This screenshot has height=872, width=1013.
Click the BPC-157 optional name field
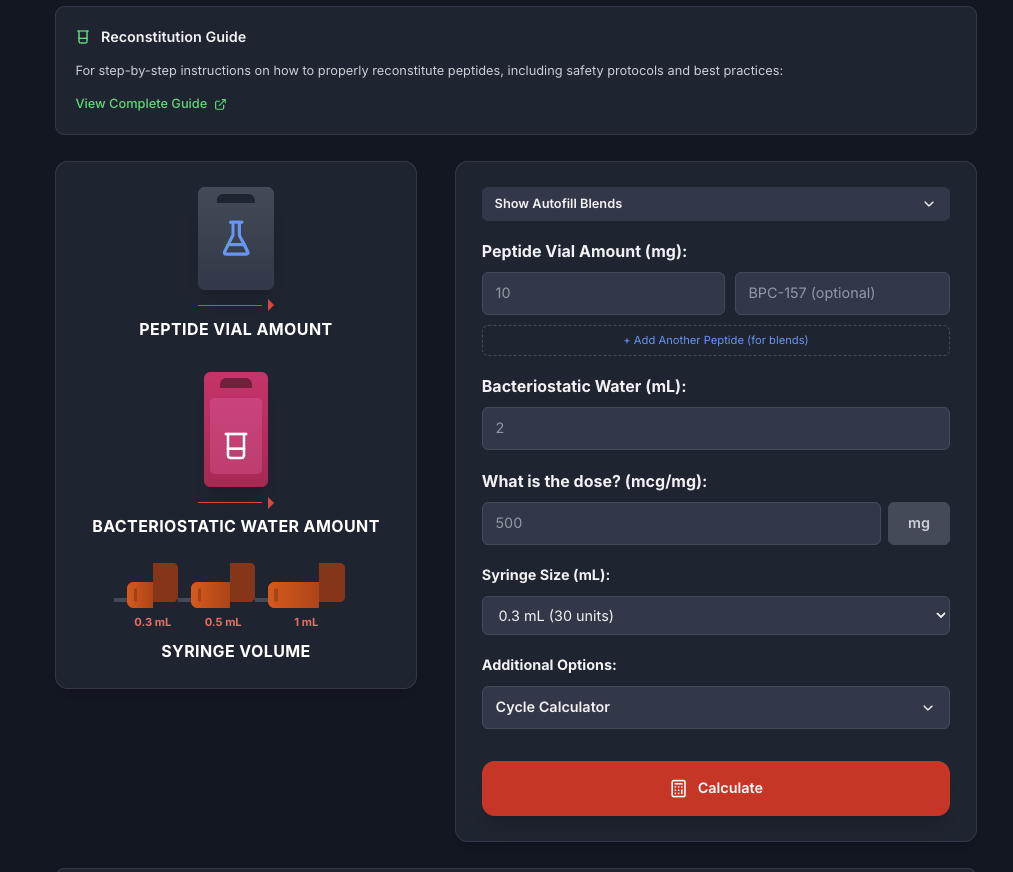(841, 293)
